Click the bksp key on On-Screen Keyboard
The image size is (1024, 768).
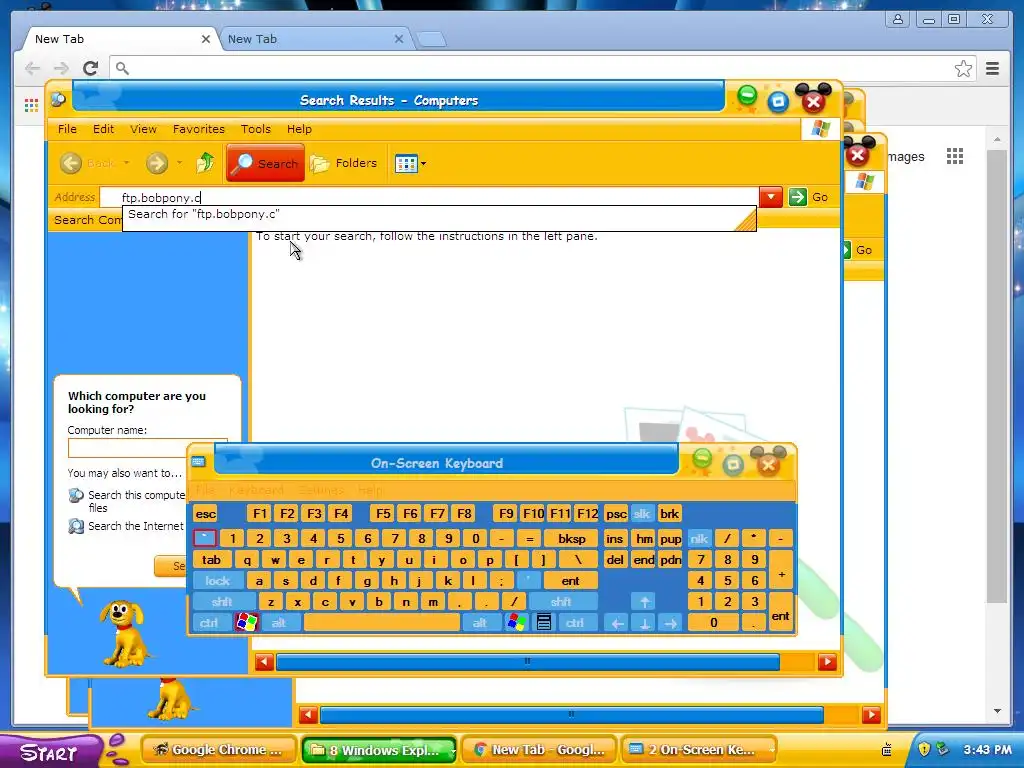point(571,539)
